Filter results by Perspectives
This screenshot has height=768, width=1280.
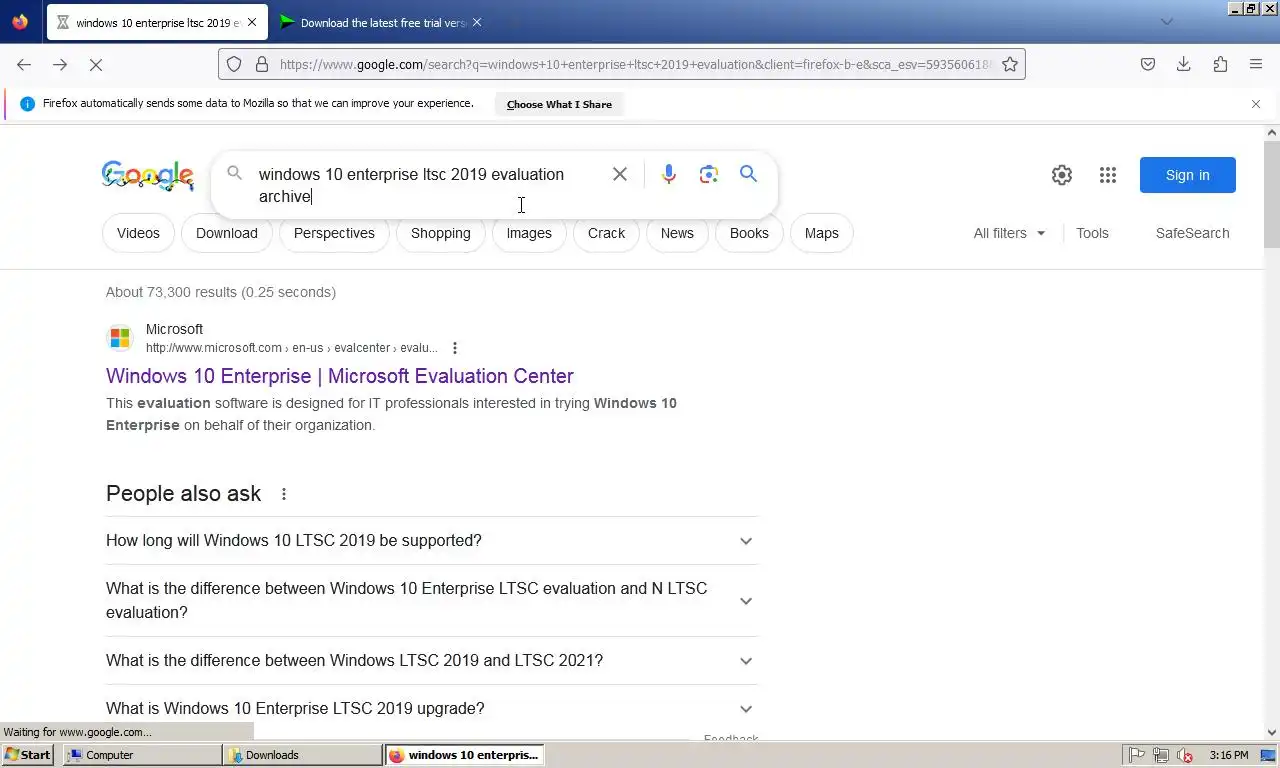(334, 233)
